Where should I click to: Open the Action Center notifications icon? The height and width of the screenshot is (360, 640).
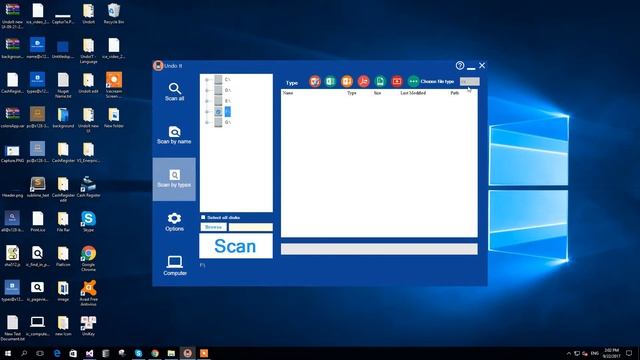coord(629,353)
